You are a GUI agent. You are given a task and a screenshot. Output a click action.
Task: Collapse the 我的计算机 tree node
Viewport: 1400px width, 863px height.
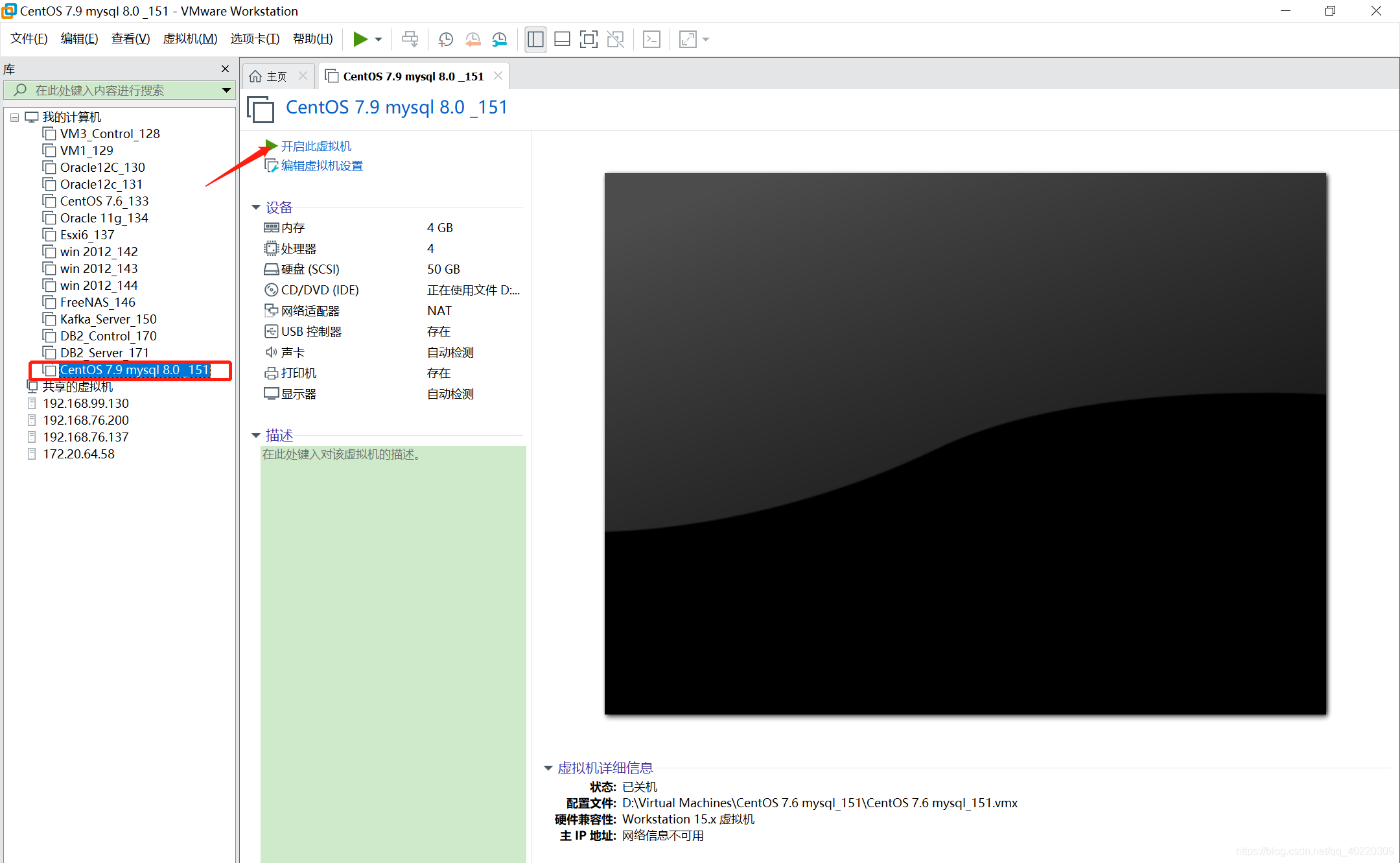14,117
